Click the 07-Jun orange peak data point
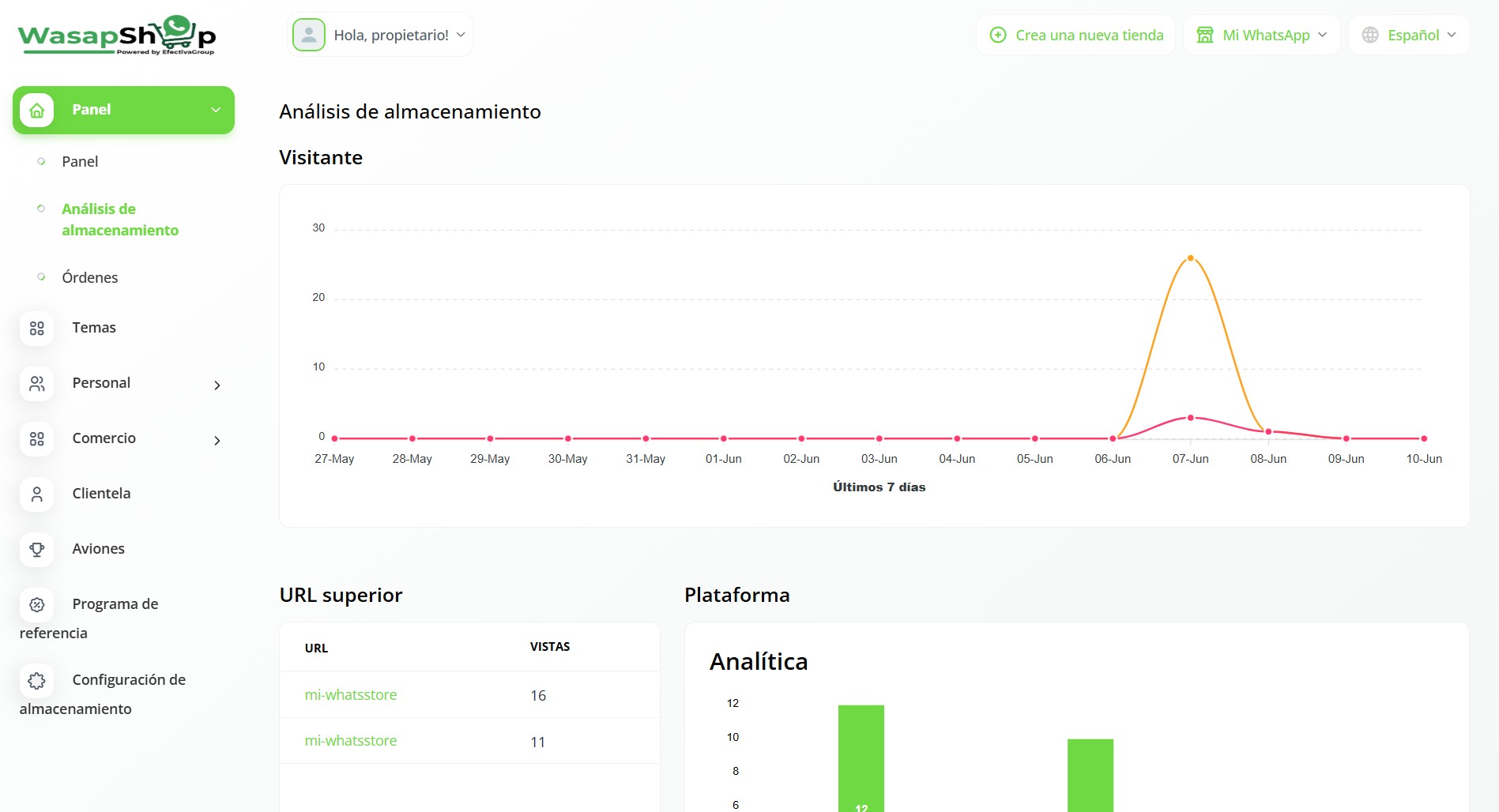Screen dimensions: 1499x812 (1190, 258)
